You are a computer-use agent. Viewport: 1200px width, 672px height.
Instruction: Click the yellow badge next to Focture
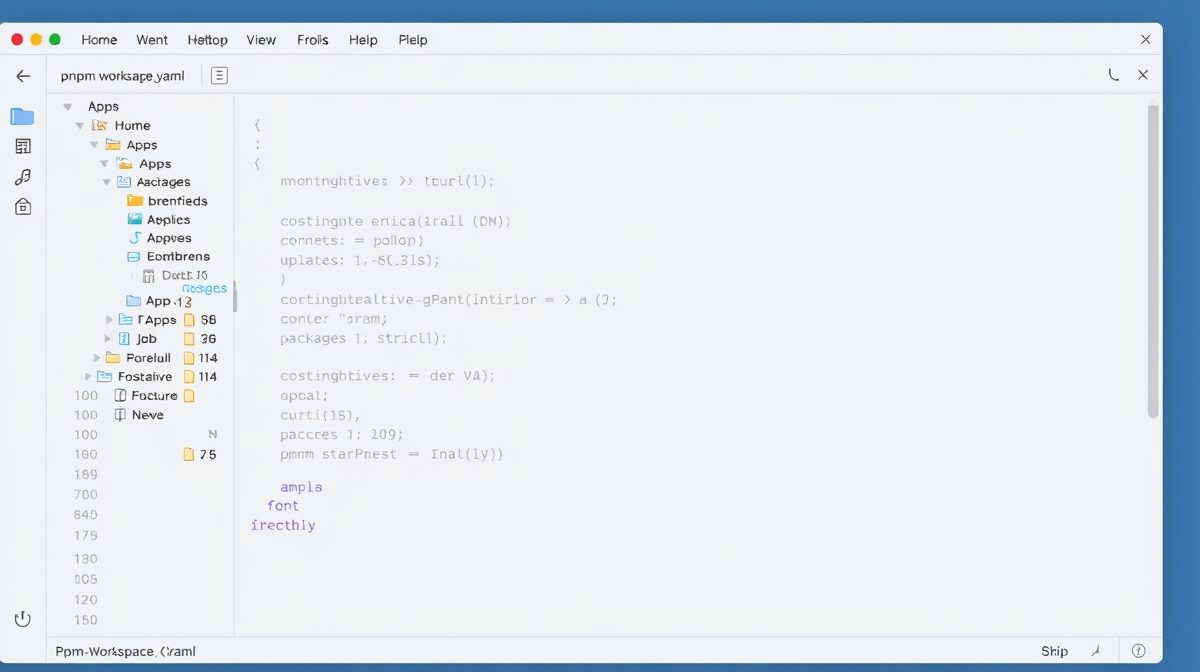(x=189, y=396)
